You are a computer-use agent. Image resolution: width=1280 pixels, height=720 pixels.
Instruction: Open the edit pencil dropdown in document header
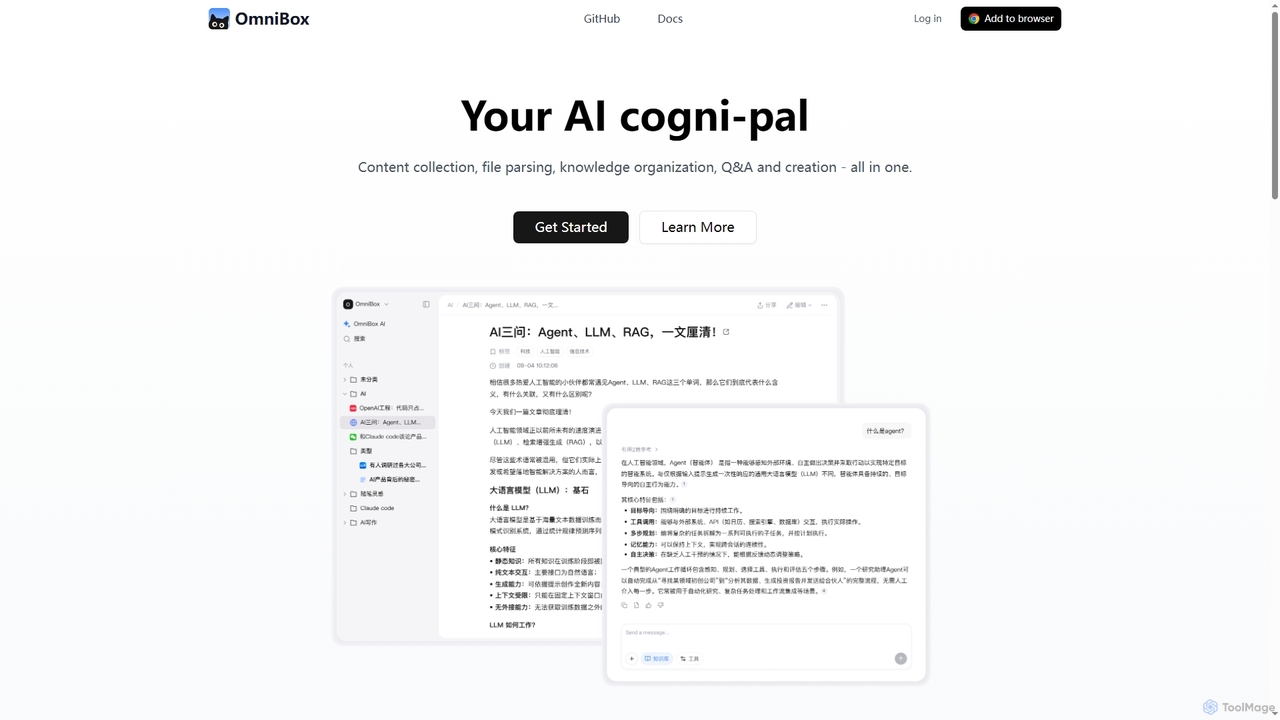pos(799,305)
